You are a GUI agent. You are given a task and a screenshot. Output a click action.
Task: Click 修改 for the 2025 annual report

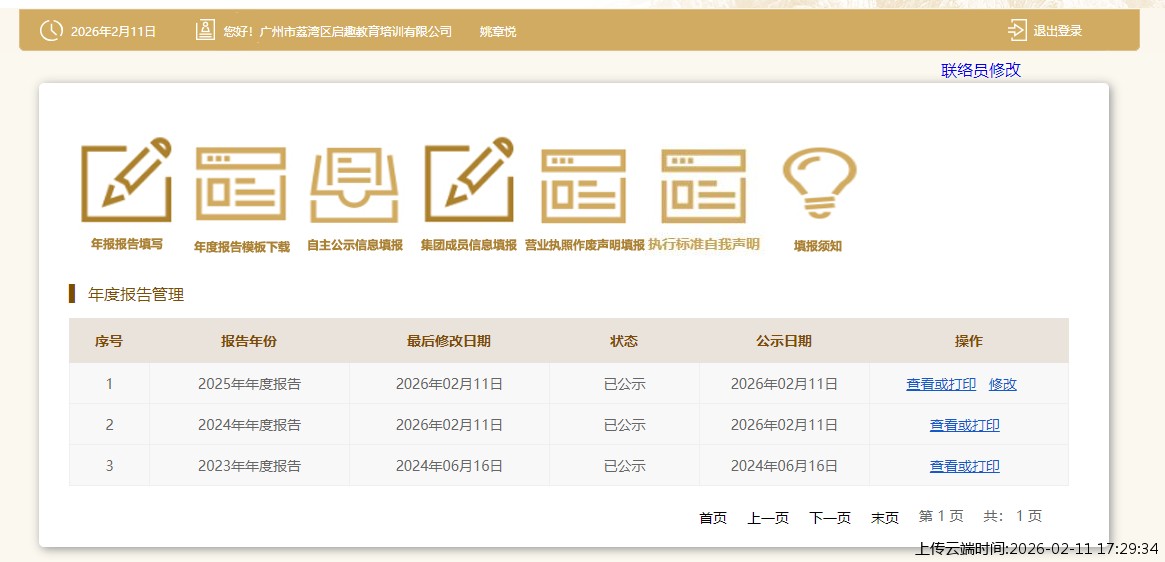tap(1002, 384)
